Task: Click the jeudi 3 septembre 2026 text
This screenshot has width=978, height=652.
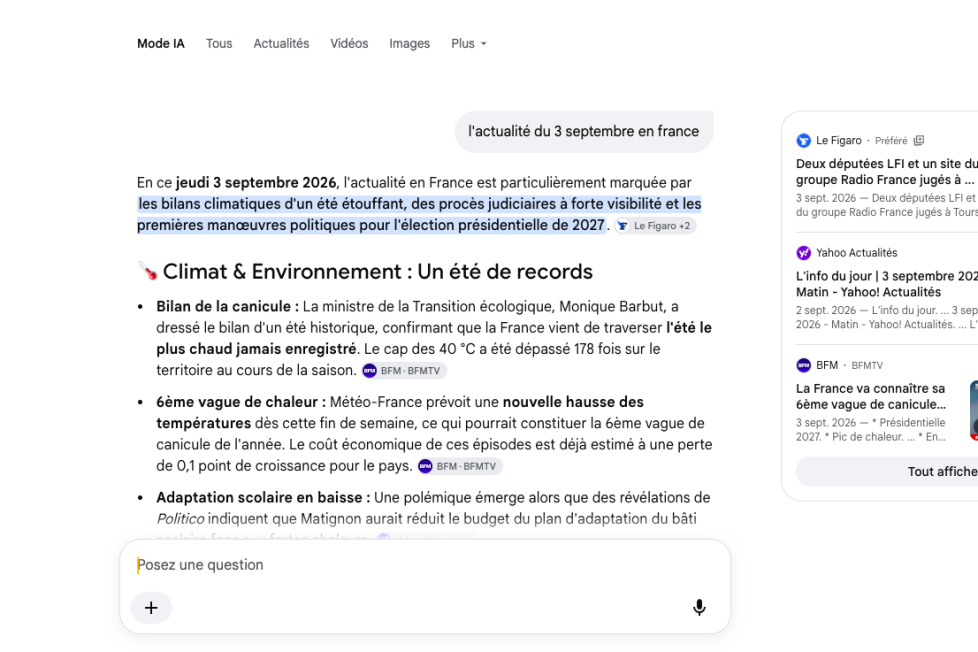Action: [x=256, y=183]
